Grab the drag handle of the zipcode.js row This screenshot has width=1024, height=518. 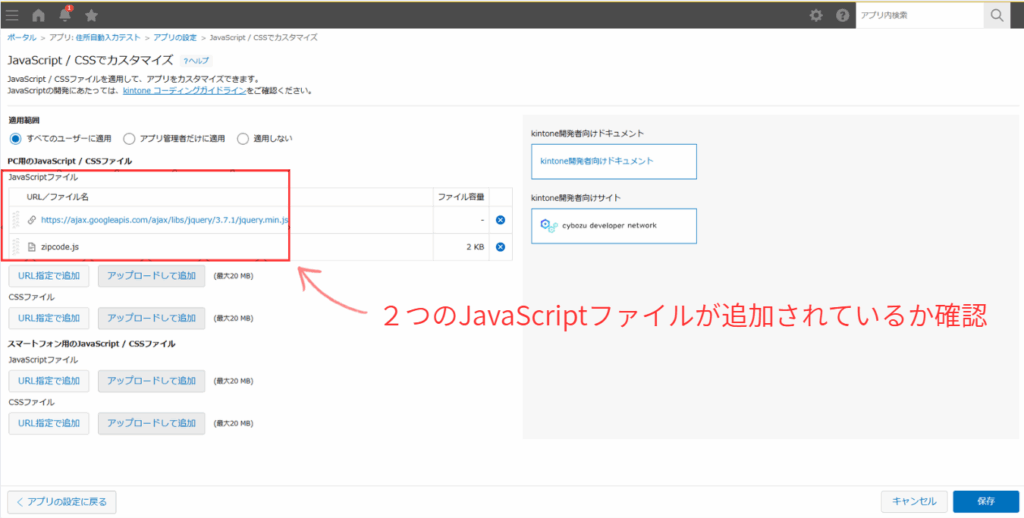point(16,247)
